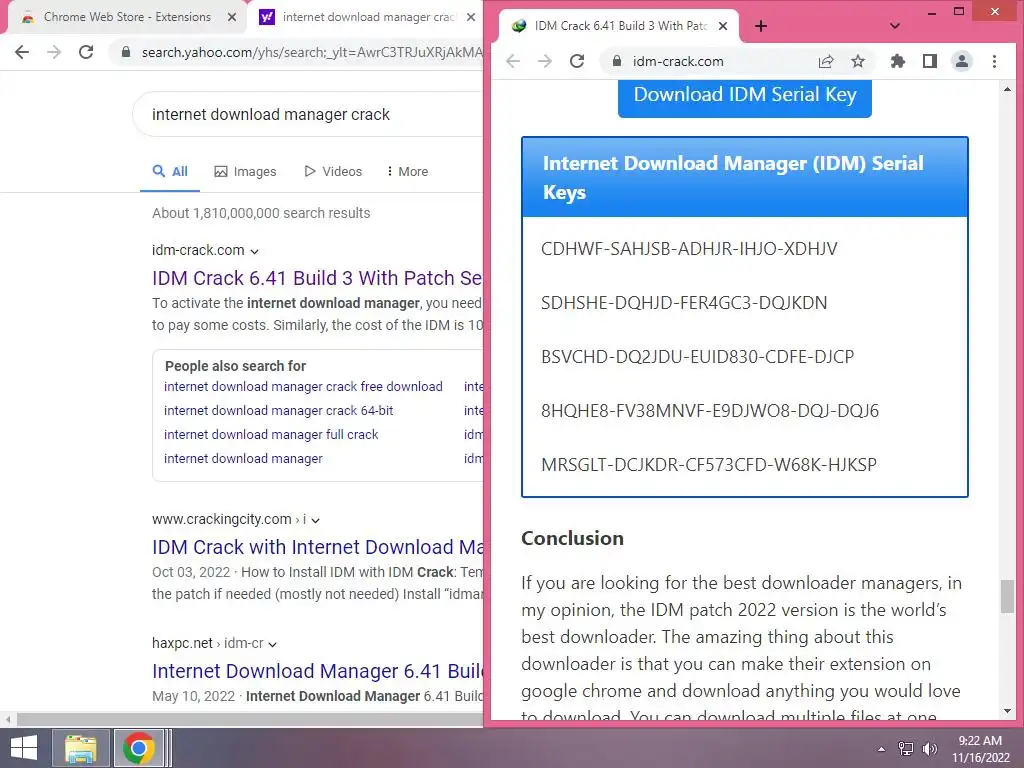The width and height of the screenshot is (1024, 768).
Task: Expand the www.crackingcity.com result chevron
Action: tap(315, 520)
